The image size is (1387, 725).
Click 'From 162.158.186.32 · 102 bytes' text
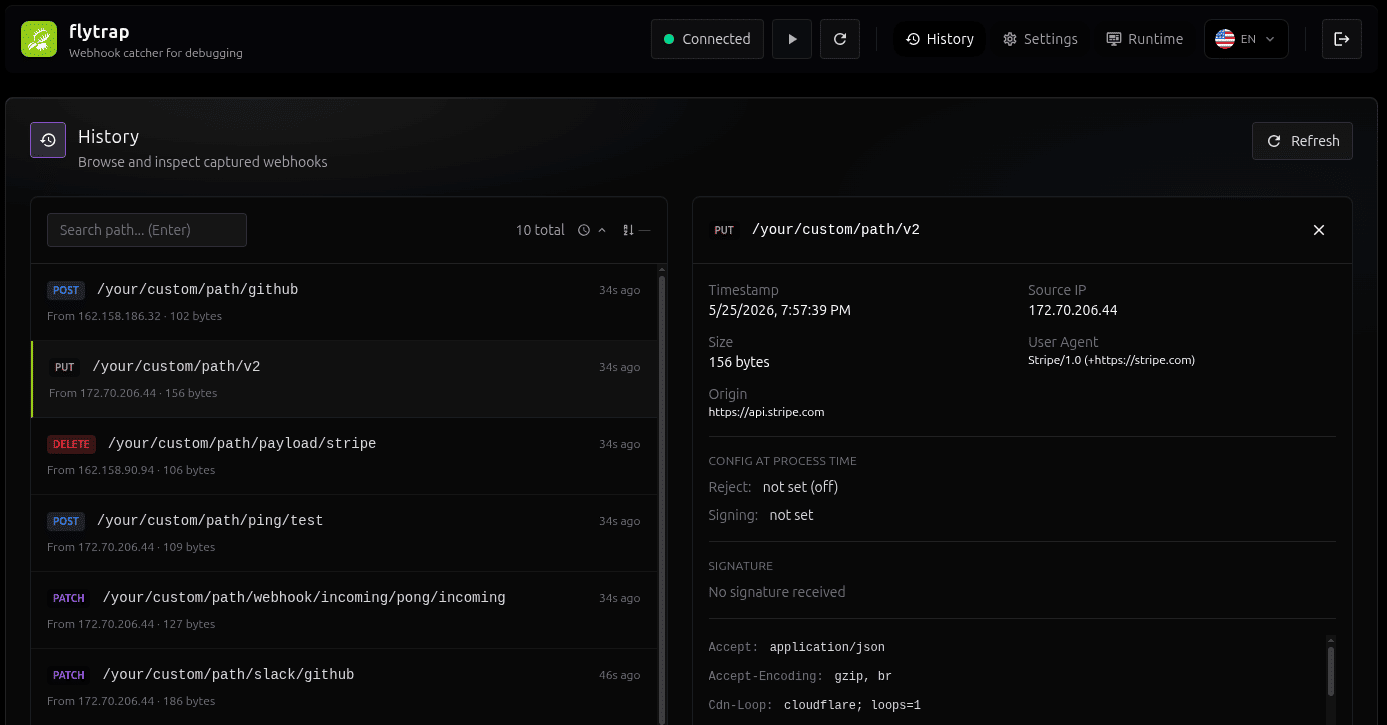pyautogui.click(x=134, y=316)
